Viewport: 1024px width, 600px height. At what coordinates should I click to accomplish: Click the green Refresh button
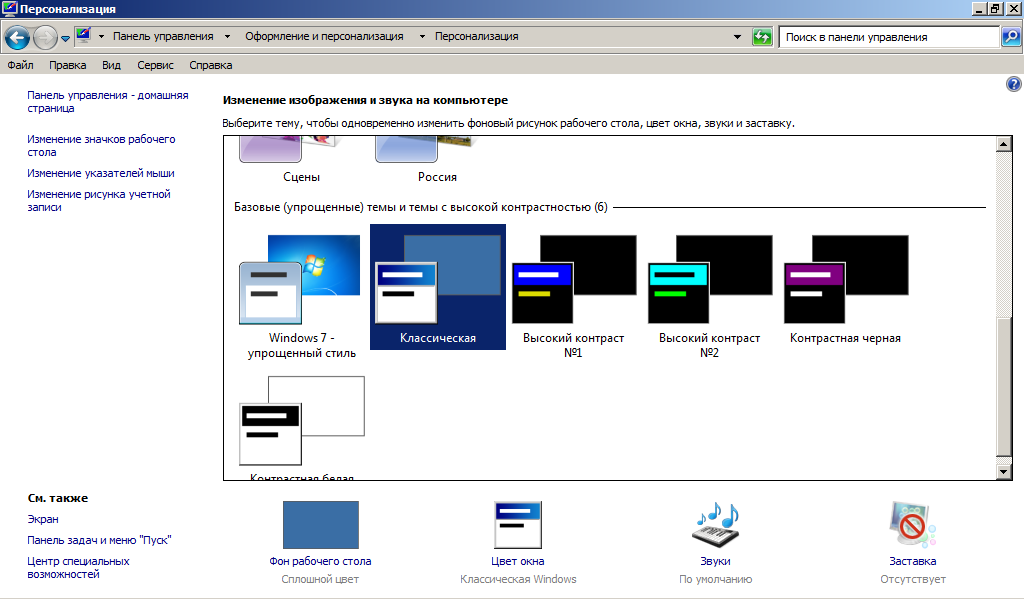click(x=762, y=37)
